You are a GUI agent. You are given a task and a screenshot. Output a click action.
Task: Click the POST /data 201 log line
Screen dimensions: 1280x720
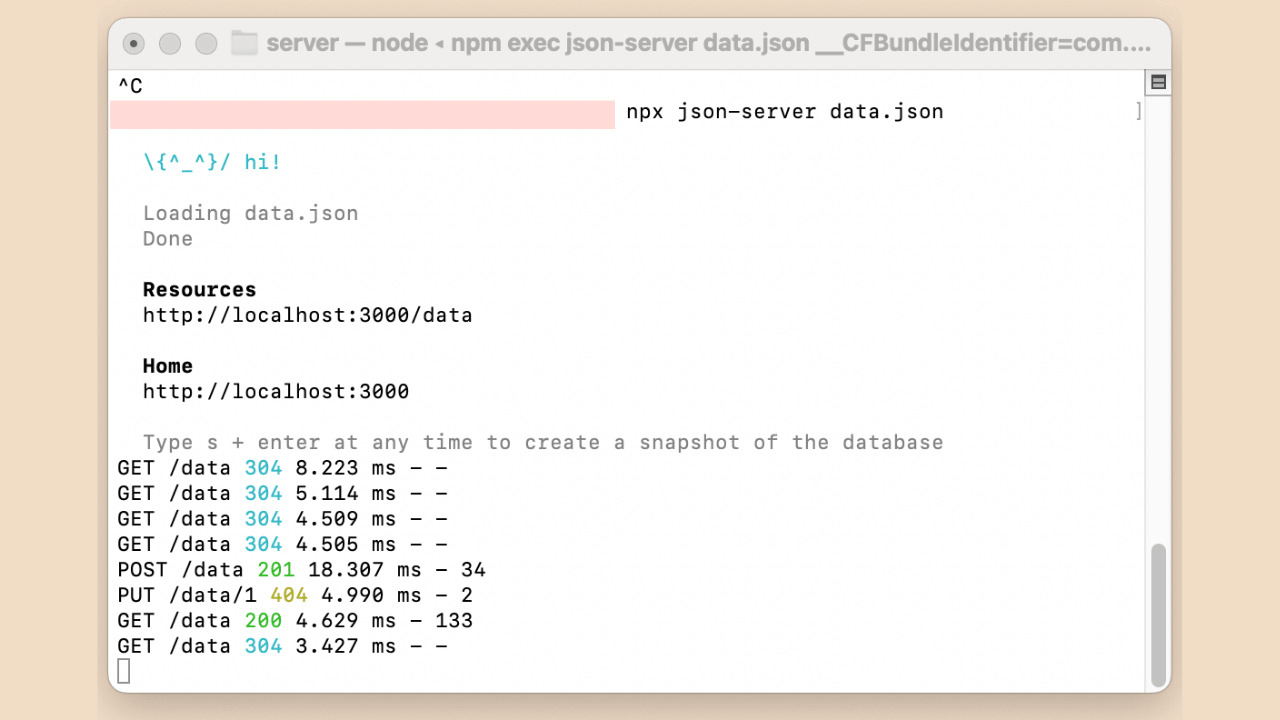(301, 570)
